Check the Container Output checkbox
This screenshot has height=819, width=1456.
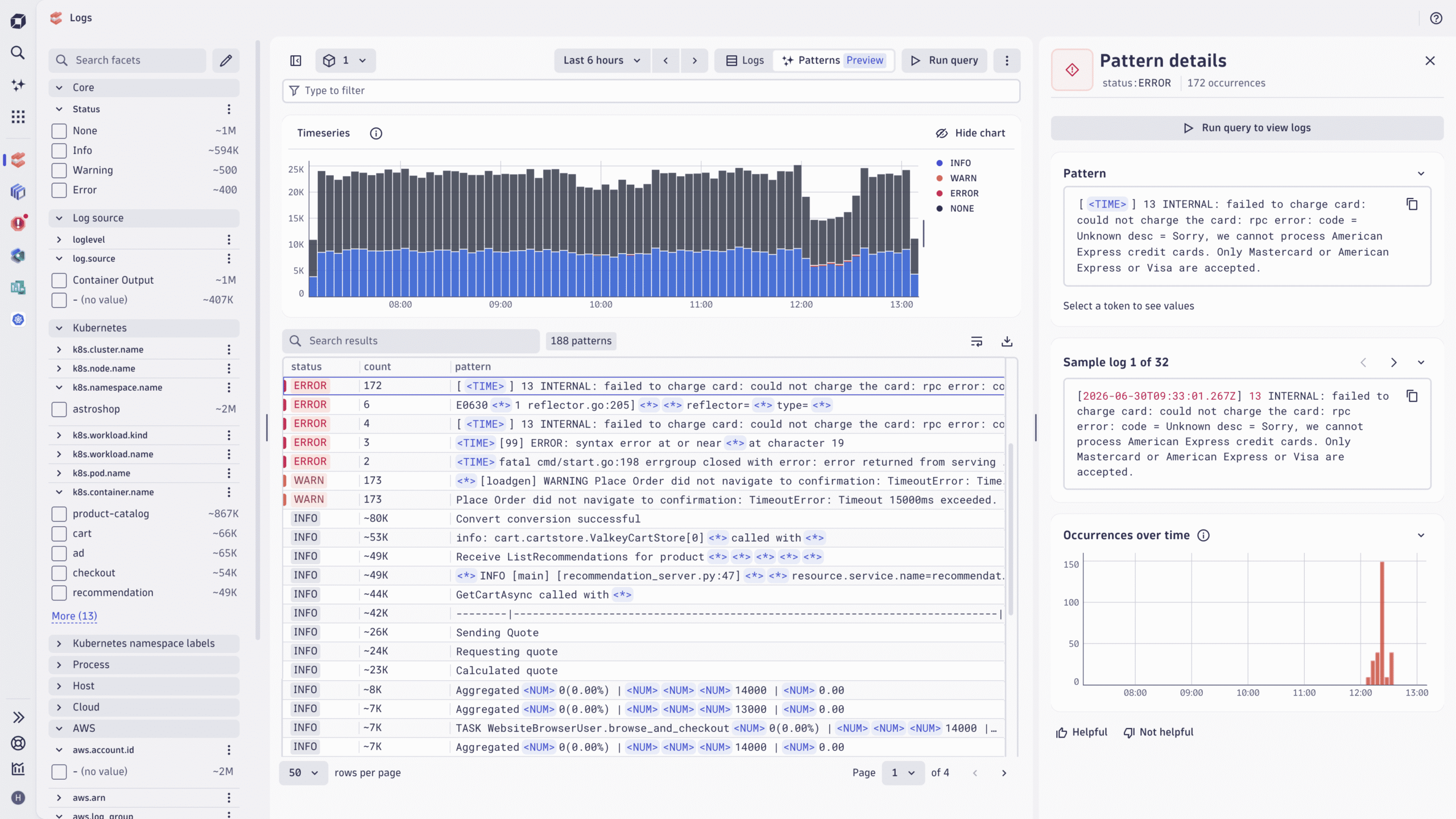click(59, 280)
